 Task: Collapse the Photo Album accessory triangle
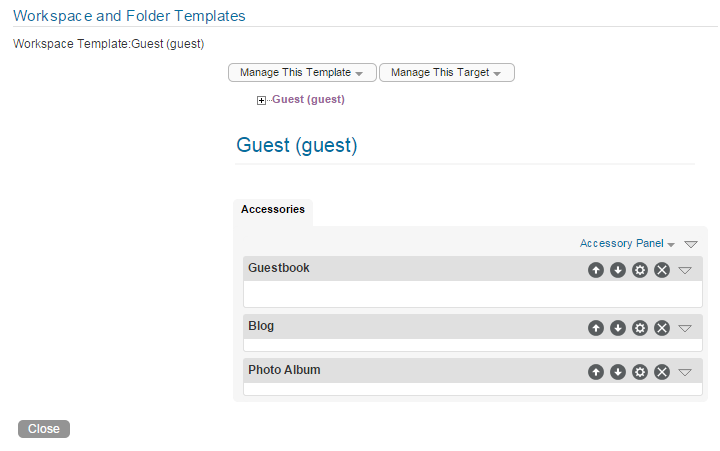(x=685, y=372)
